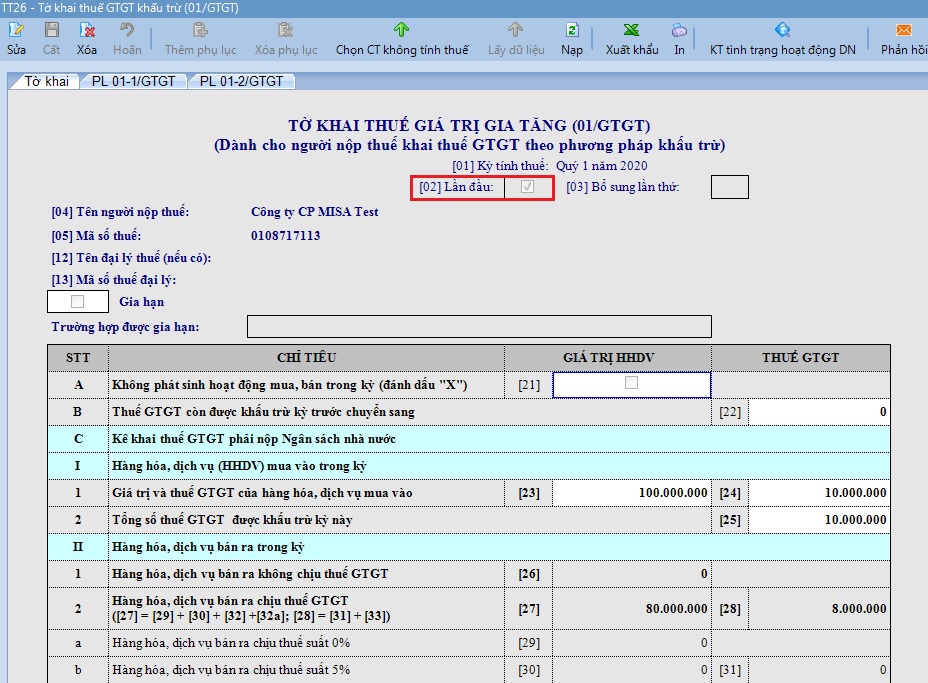Click row Thuế GTGT còn được khấu trừ
Viewport: 928px width, 683px height.
click(469, 412)
